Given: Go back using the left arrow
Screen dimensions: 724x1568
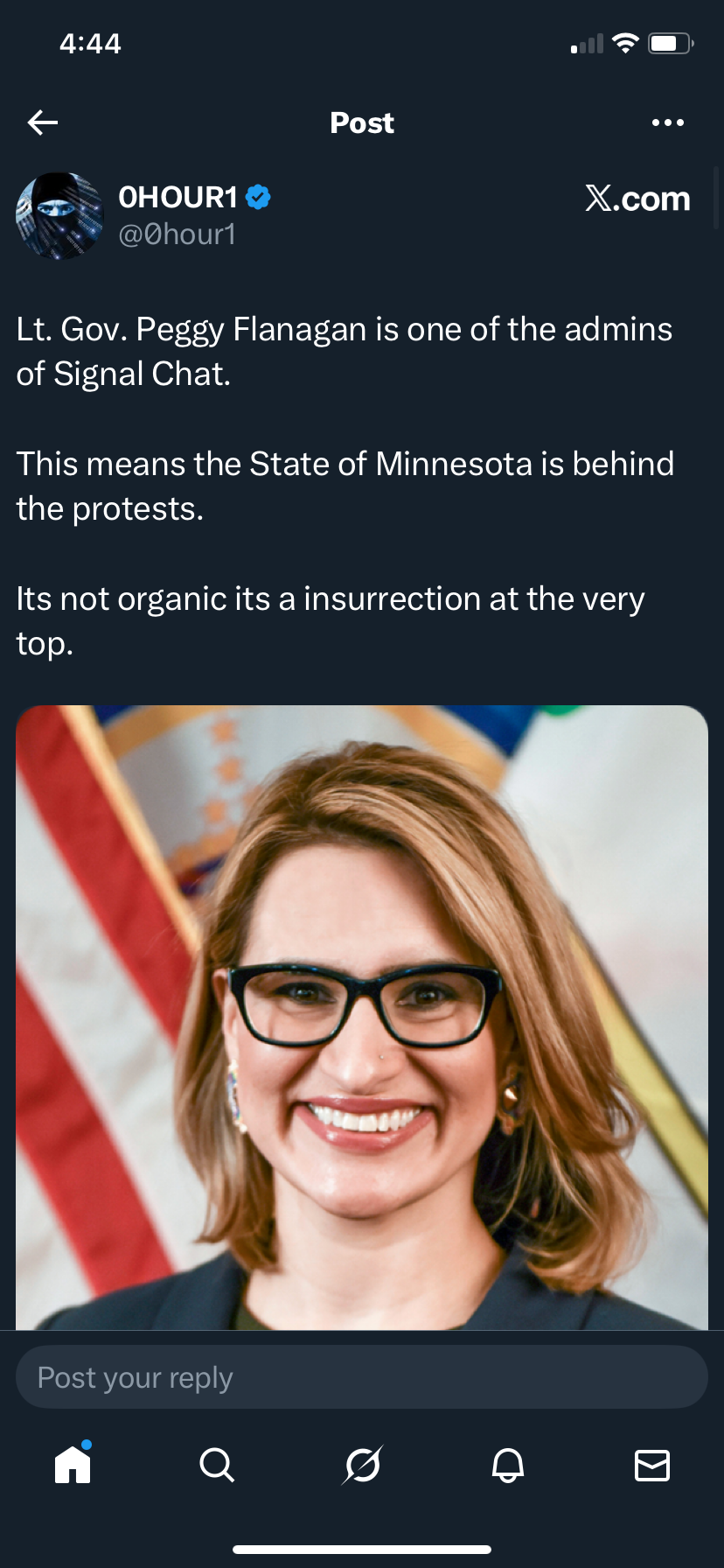Looking at the screenshot, I should (x=43, y=122).
